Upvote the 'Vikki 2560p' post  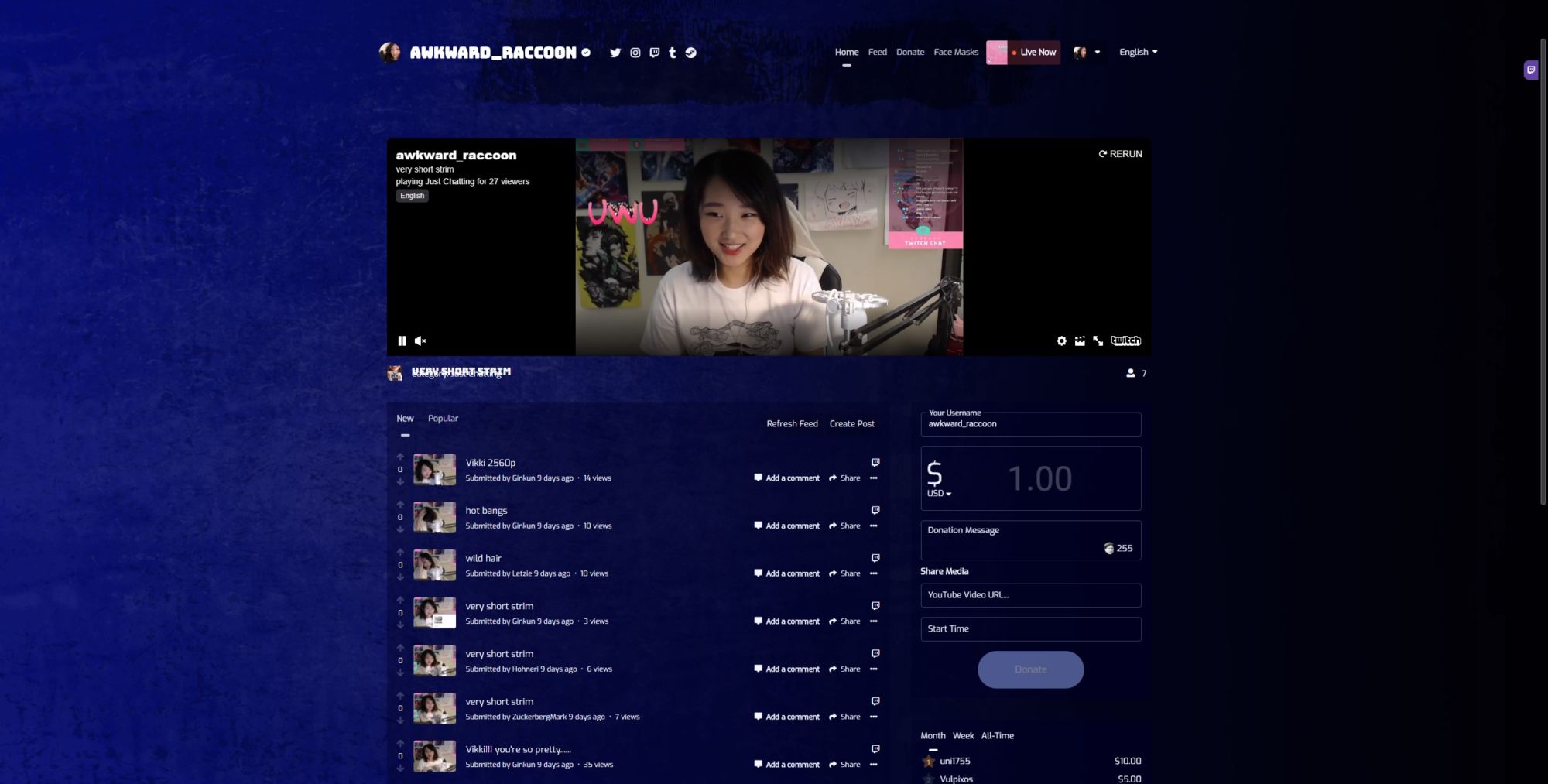click(400, 457)
